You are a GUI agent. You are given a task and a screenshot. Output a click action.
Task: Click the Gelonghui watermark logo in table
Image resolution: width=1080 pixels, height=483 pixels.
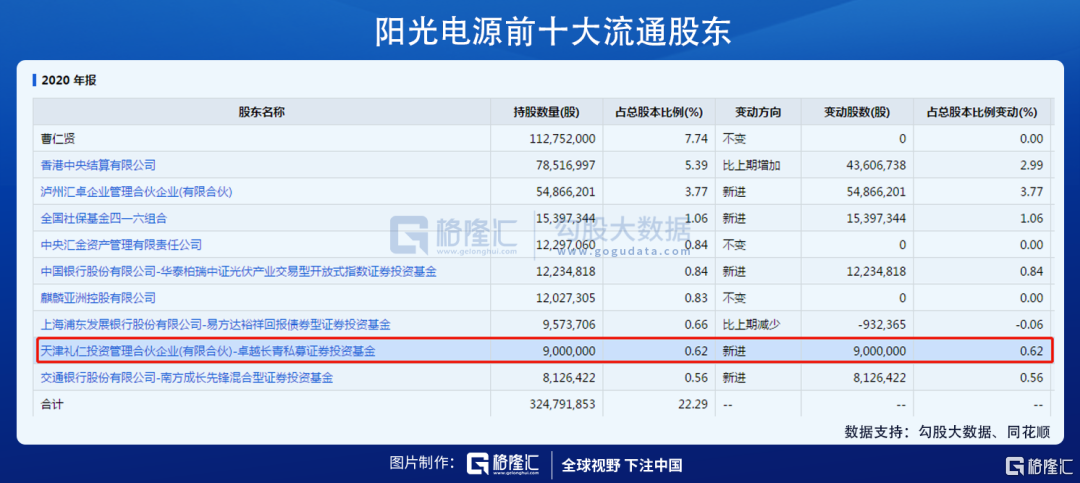tap(453, 235)
